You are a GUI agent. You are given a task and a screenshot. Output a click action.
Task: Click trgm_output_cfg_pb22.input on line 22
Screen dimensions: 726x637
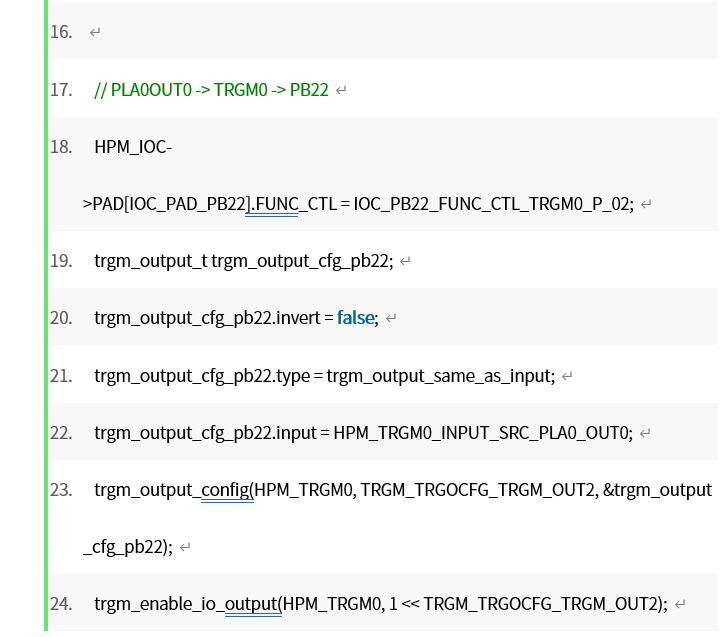205,433
